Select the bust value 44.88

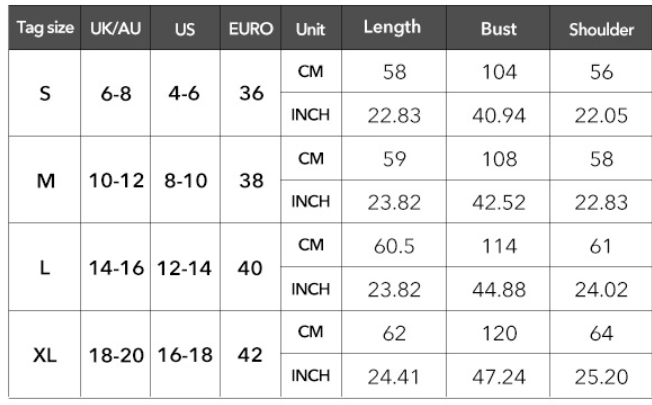[x=498, y=289]
